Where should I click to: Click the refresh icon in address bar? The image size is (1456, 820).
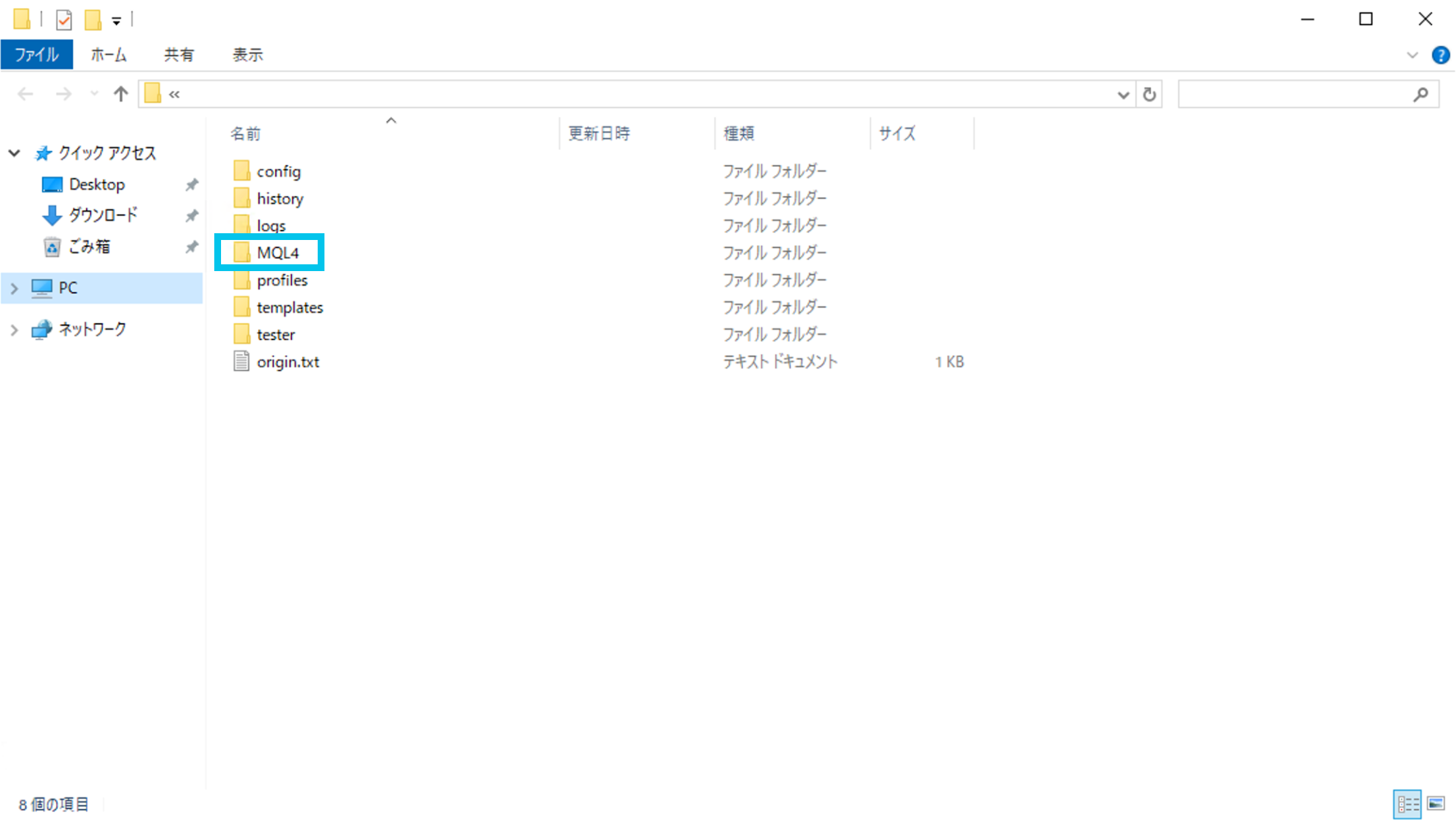tap(1149, 94)
